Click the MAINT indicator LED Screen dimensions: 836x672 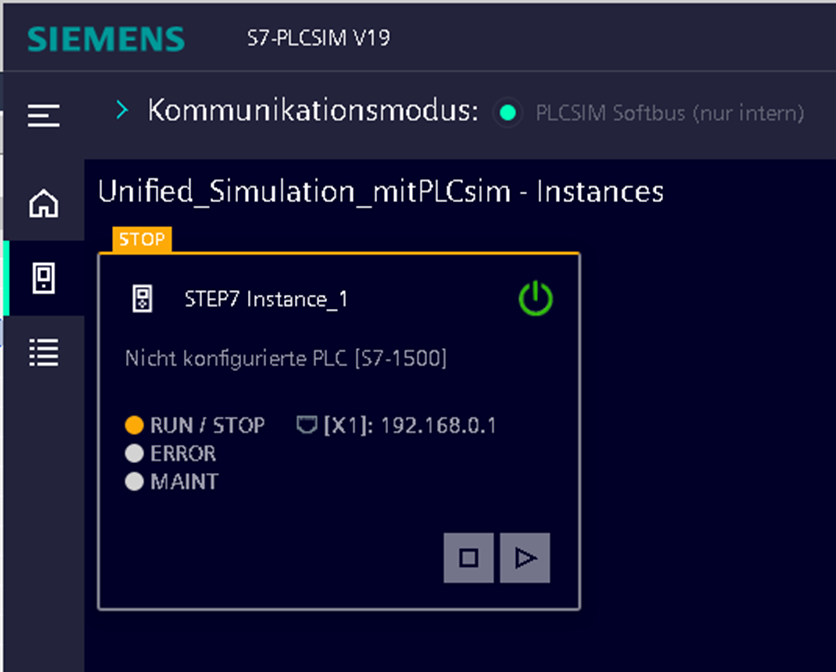click(x=134, y=482)
